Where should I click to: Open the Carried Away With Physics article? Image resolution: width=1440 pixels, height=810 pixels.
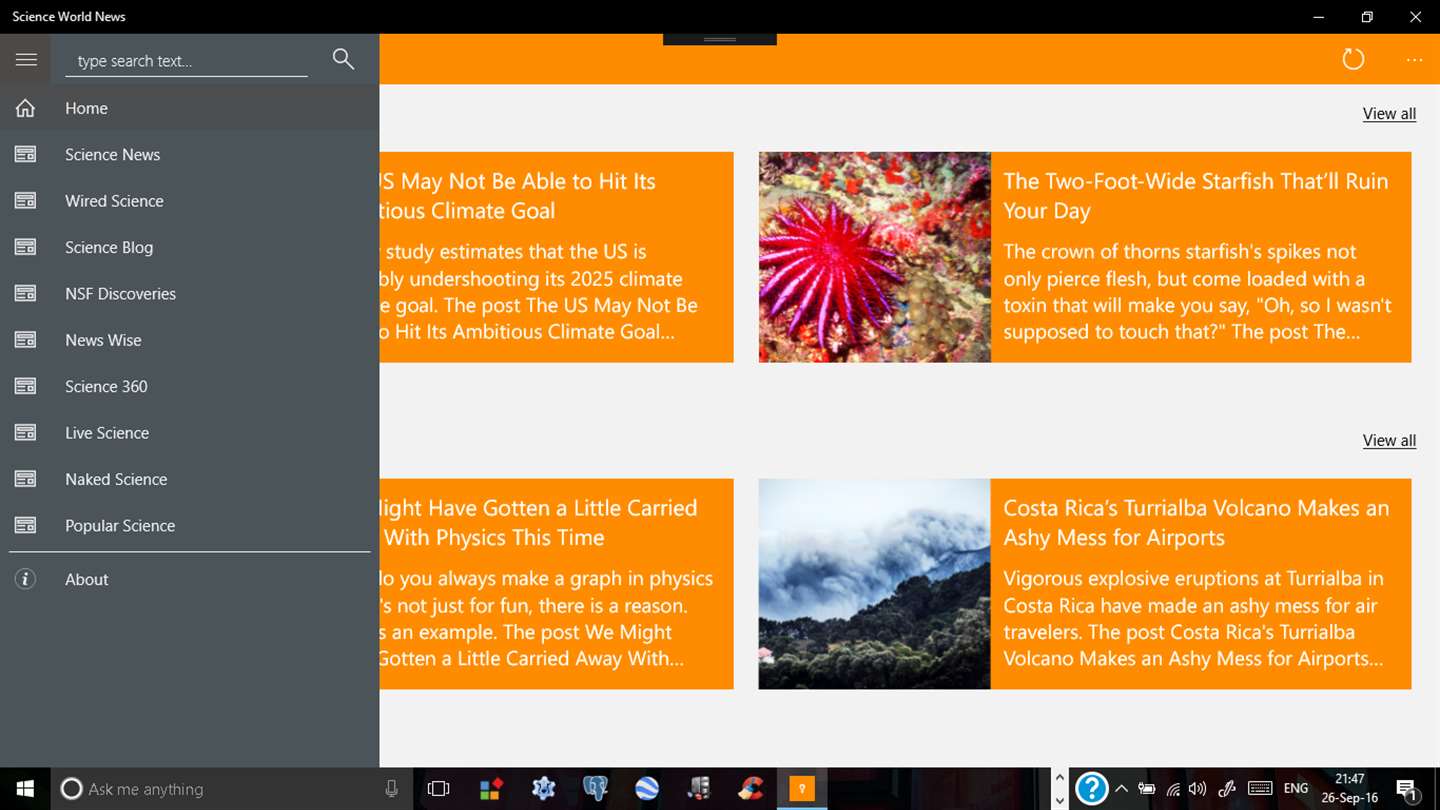click(x=556, y=584)
